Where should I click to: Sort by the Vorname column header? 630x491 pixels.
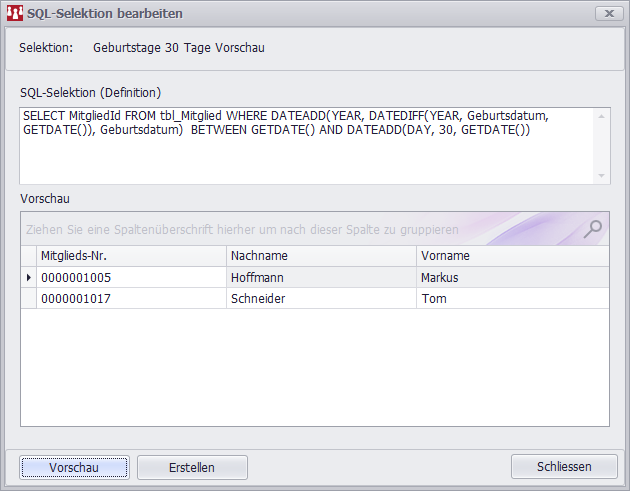pyautogui.click(x=512, y=256)
